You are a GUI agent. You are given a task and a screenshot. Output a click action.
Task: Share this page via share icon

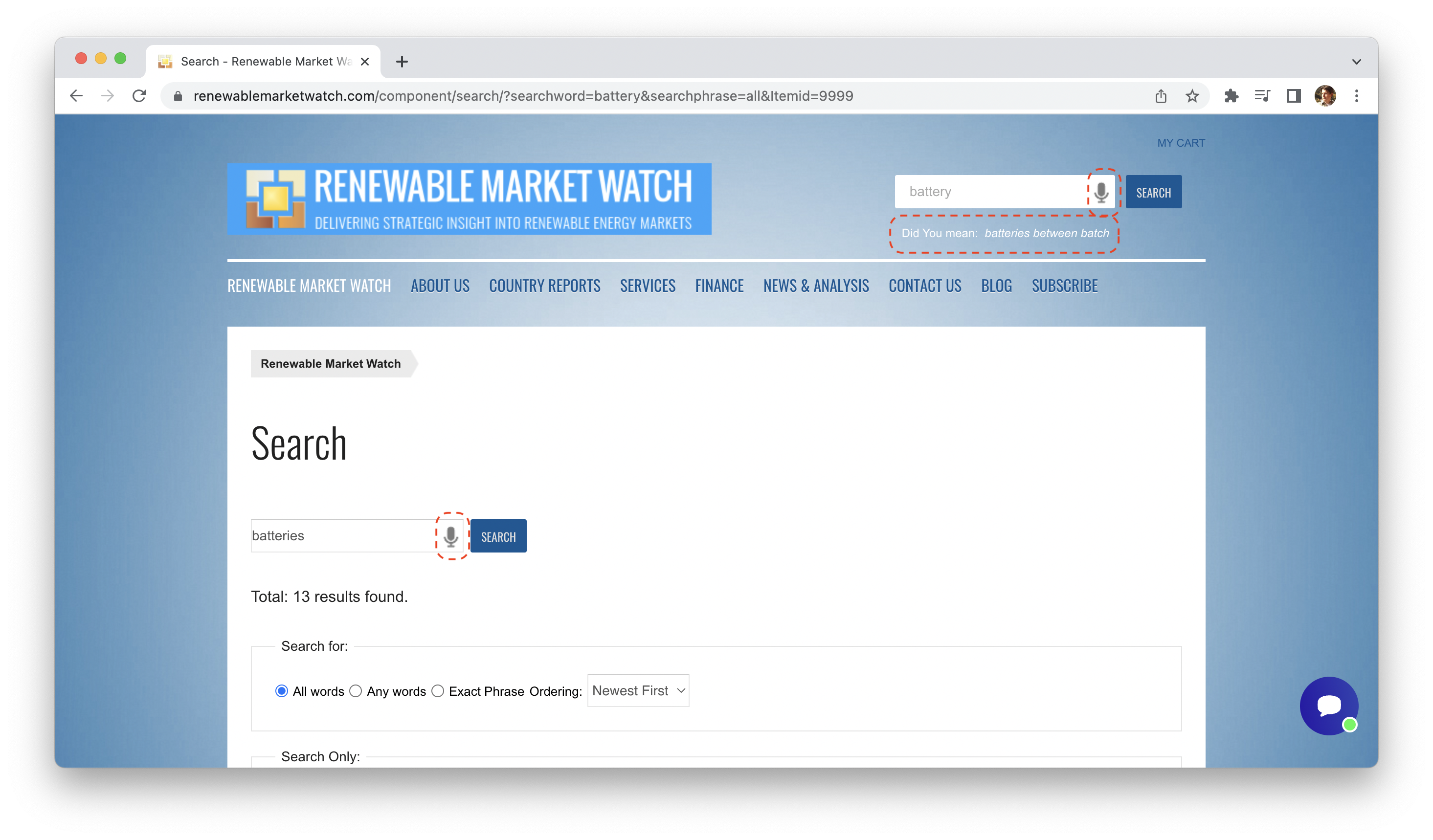(x=1161, y=96)
